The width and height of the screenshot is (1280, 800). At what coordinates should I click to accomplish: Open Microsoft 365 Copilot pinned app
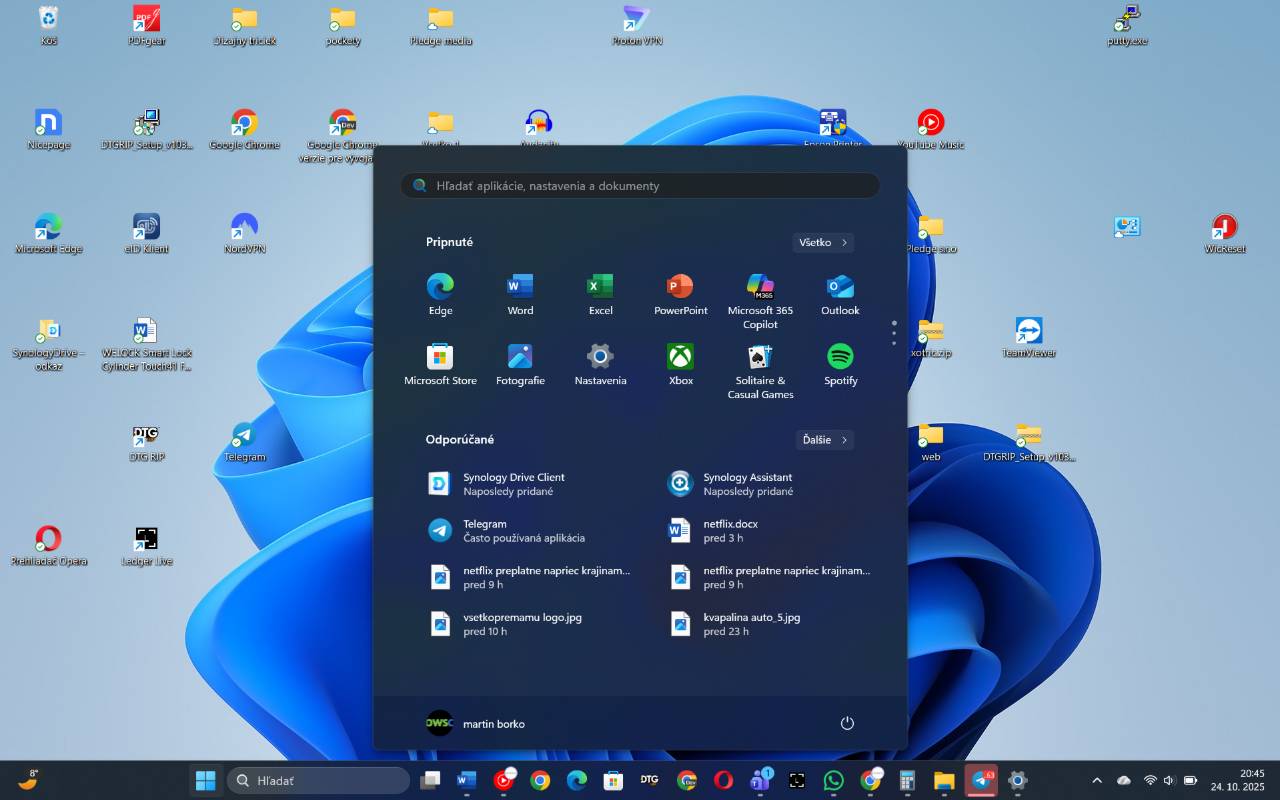[x=760, y=301]
